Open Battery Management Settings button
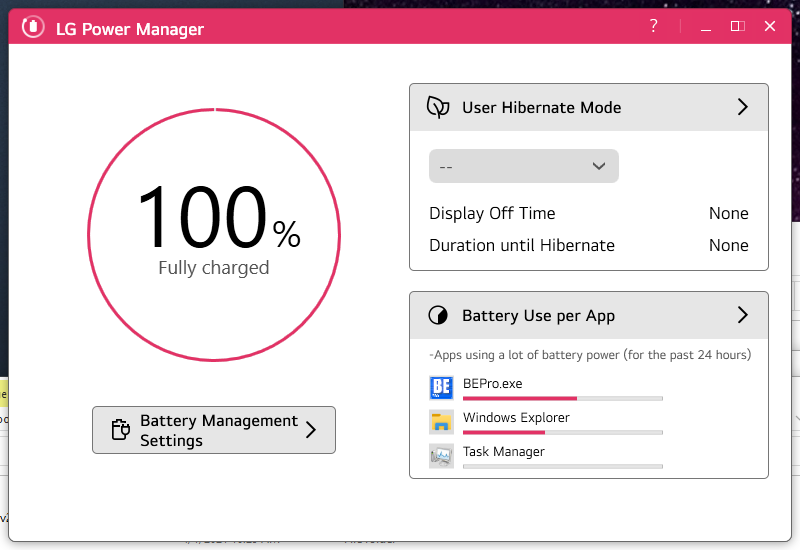 pyautogui.click(x=214, y=430)
